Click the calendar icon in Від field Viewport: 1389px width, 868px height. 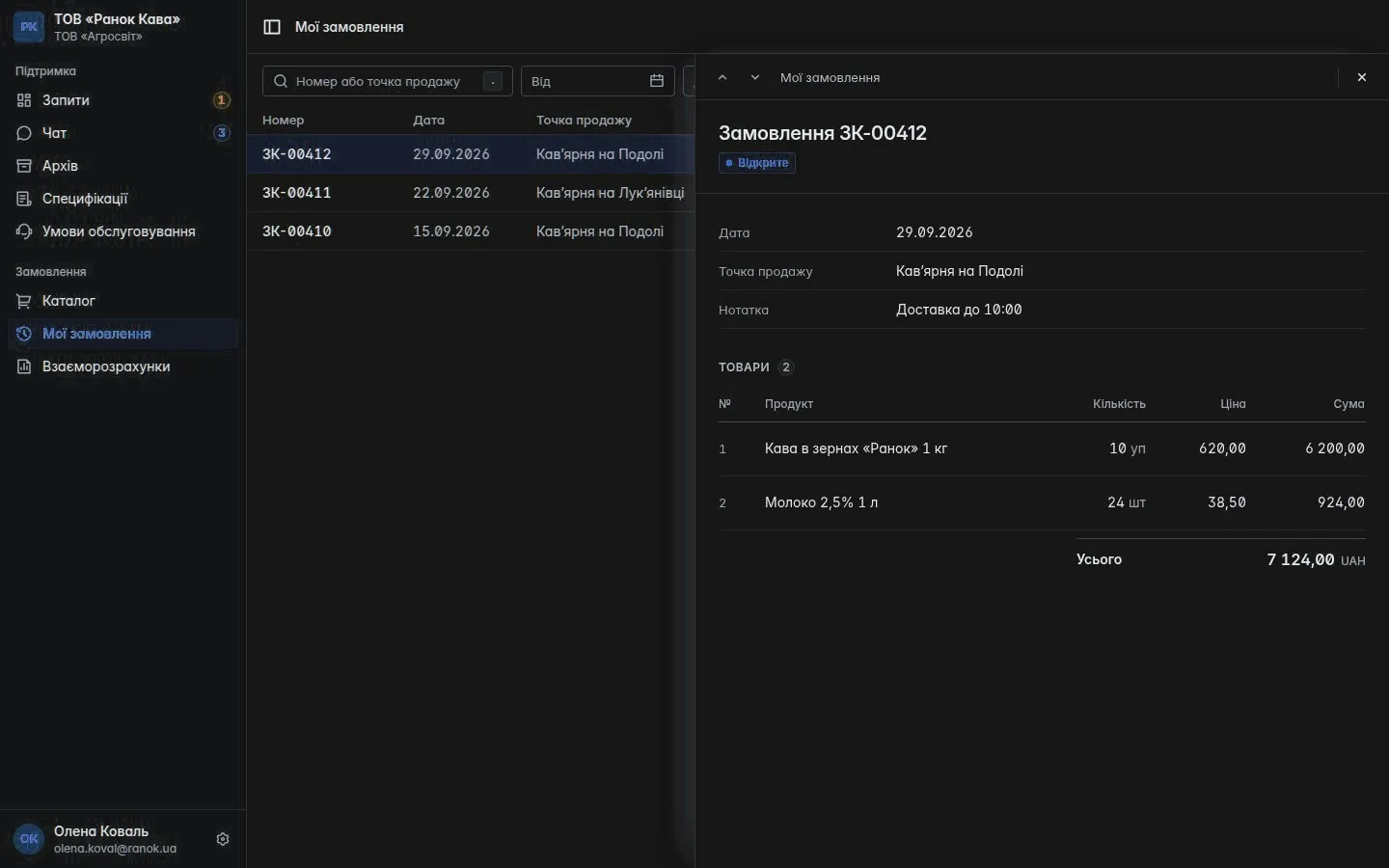click(x=657, y=81)
